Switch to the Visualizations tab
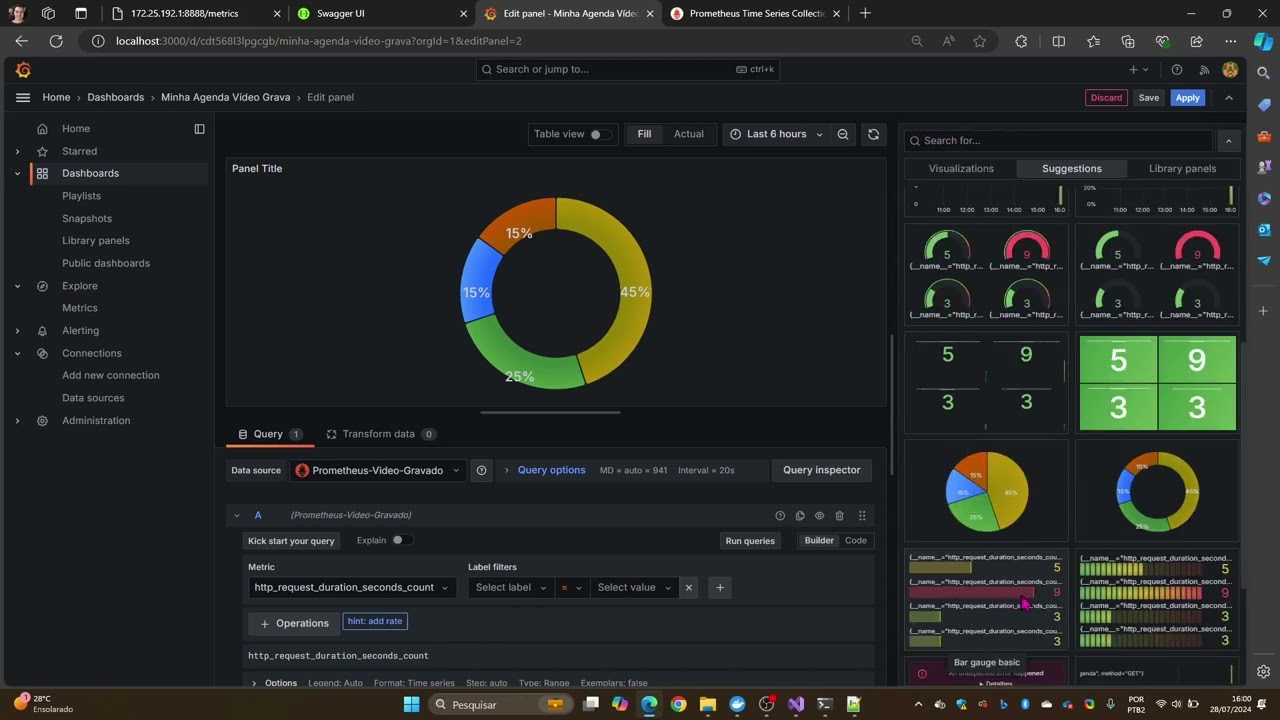 pos(961,169)
